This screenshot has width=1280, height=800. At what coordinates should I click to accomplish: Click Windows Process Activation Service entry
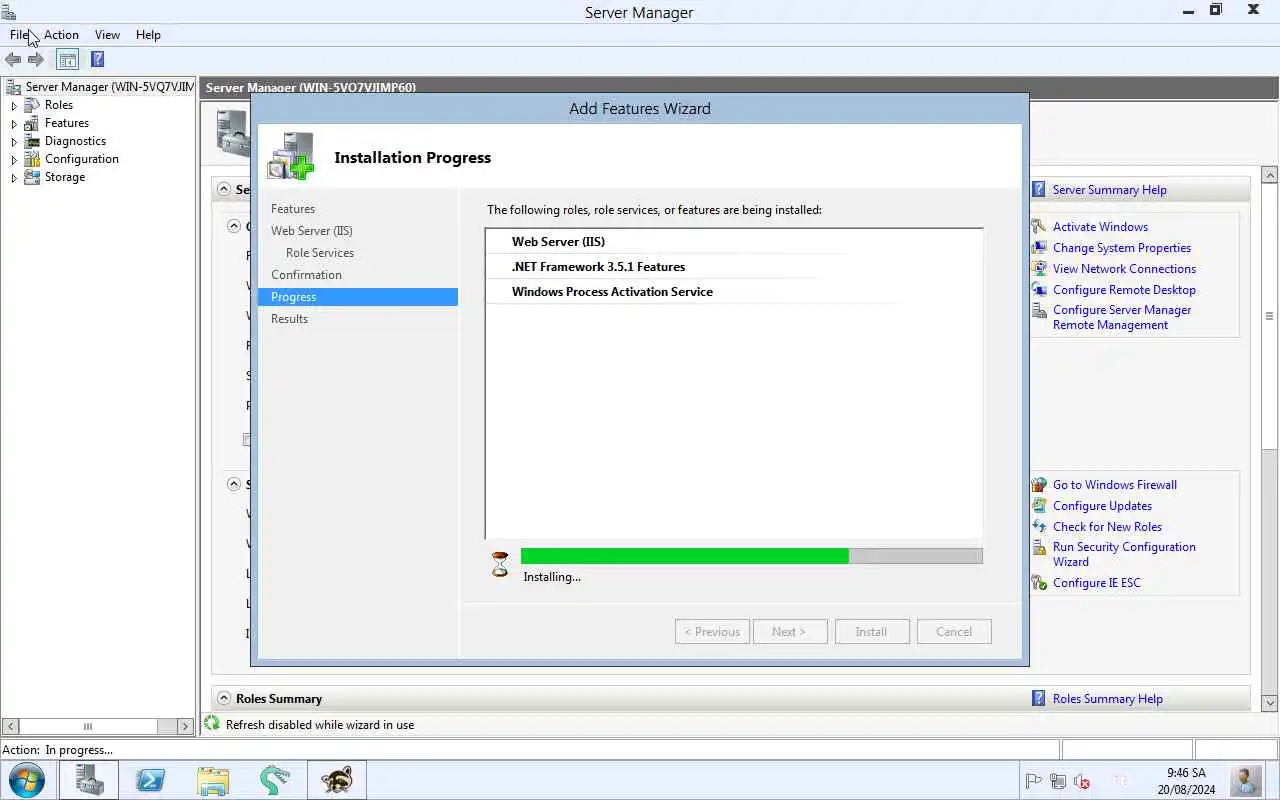612,292
